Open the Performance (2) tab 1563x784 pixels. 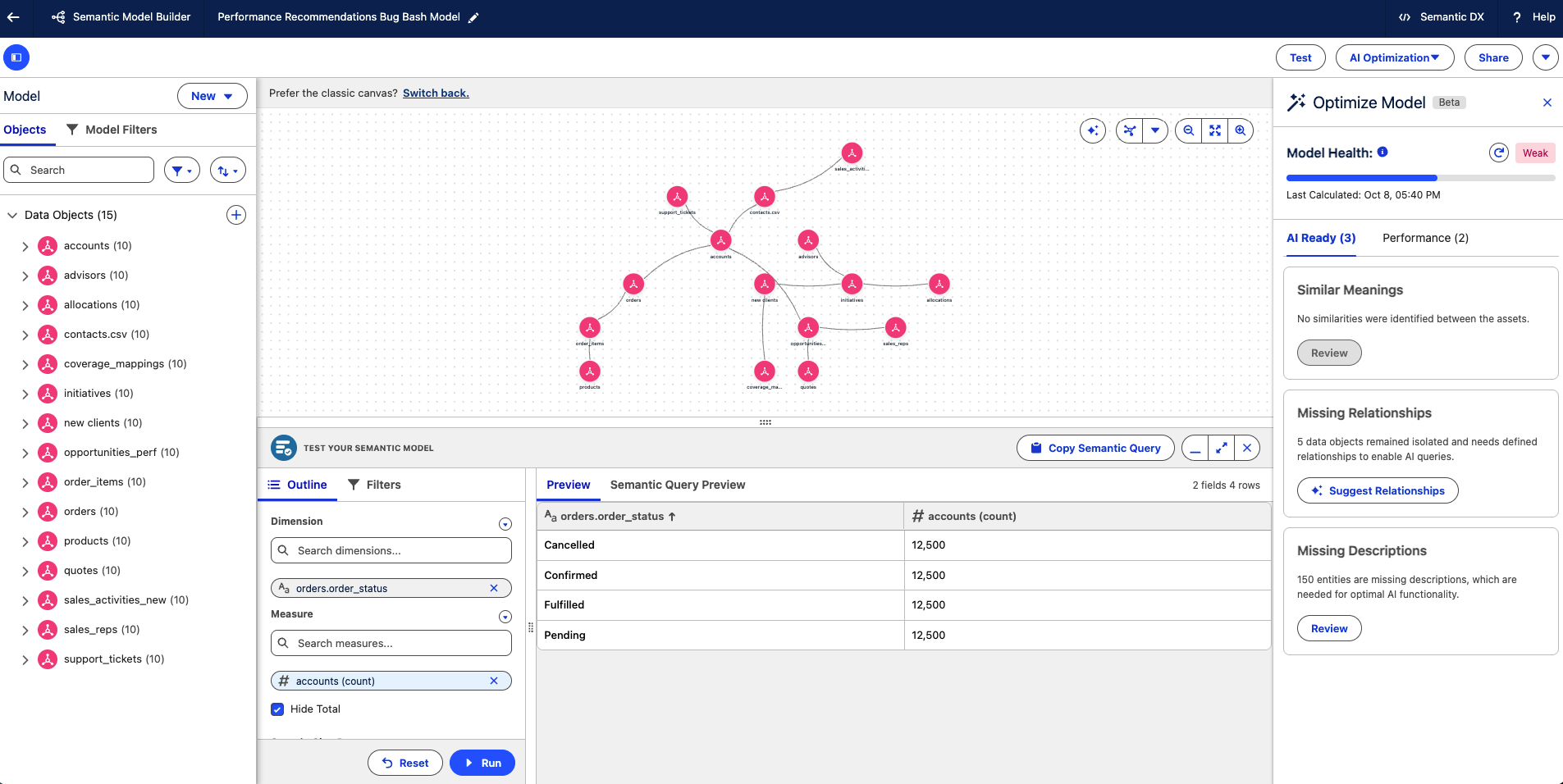coord(1425,238)
